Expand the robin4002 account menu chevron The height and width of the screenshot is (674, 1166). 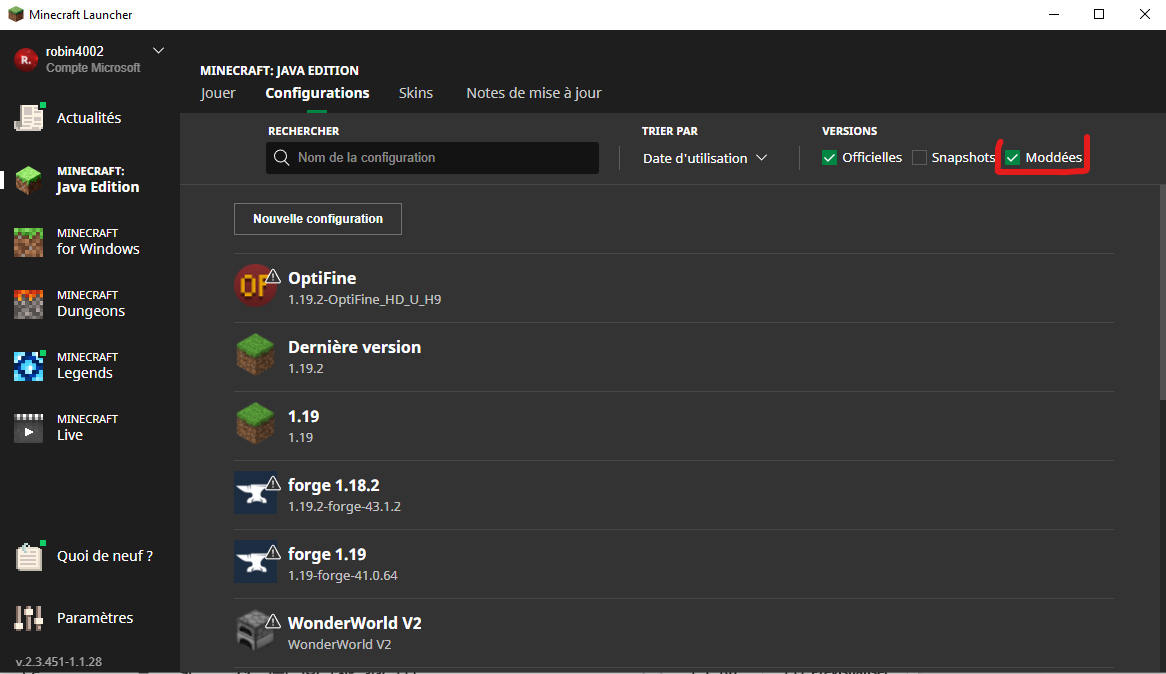pyautogui.click(x=158, y=51)
